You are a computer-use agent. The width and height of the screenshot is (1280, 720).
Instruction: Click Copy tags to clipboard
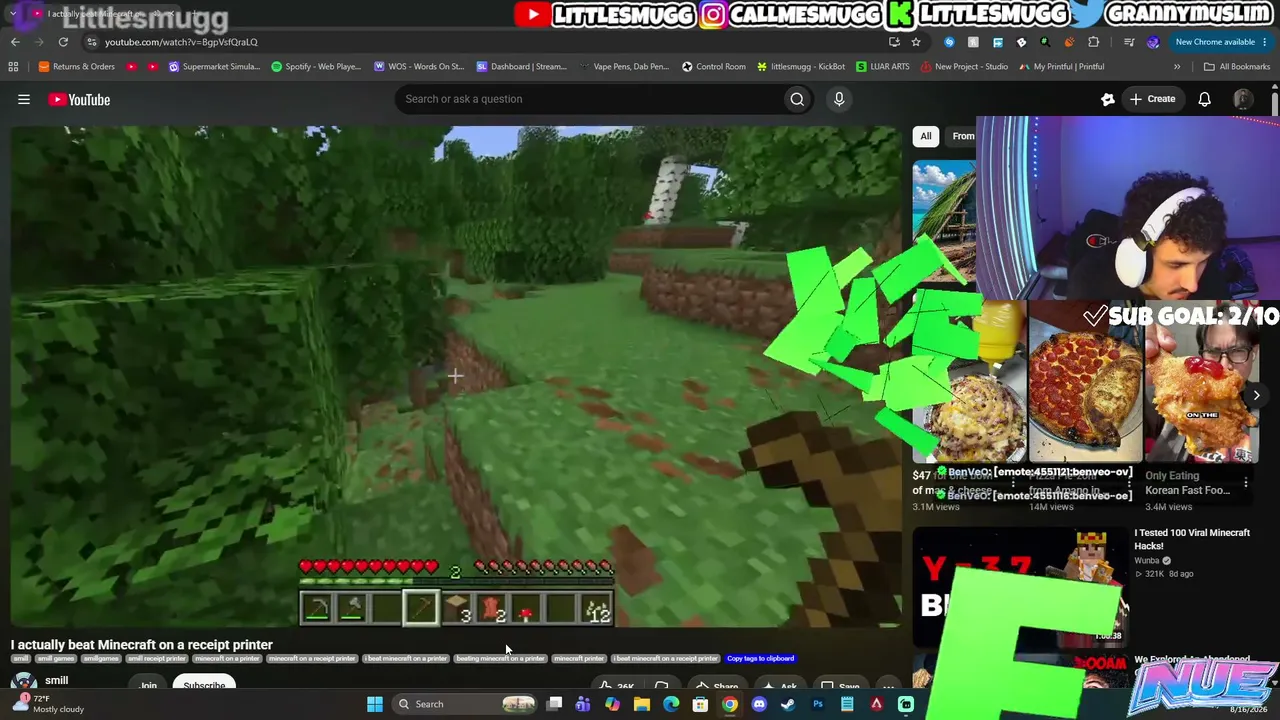pyautogui.click(x=760, y=659)
